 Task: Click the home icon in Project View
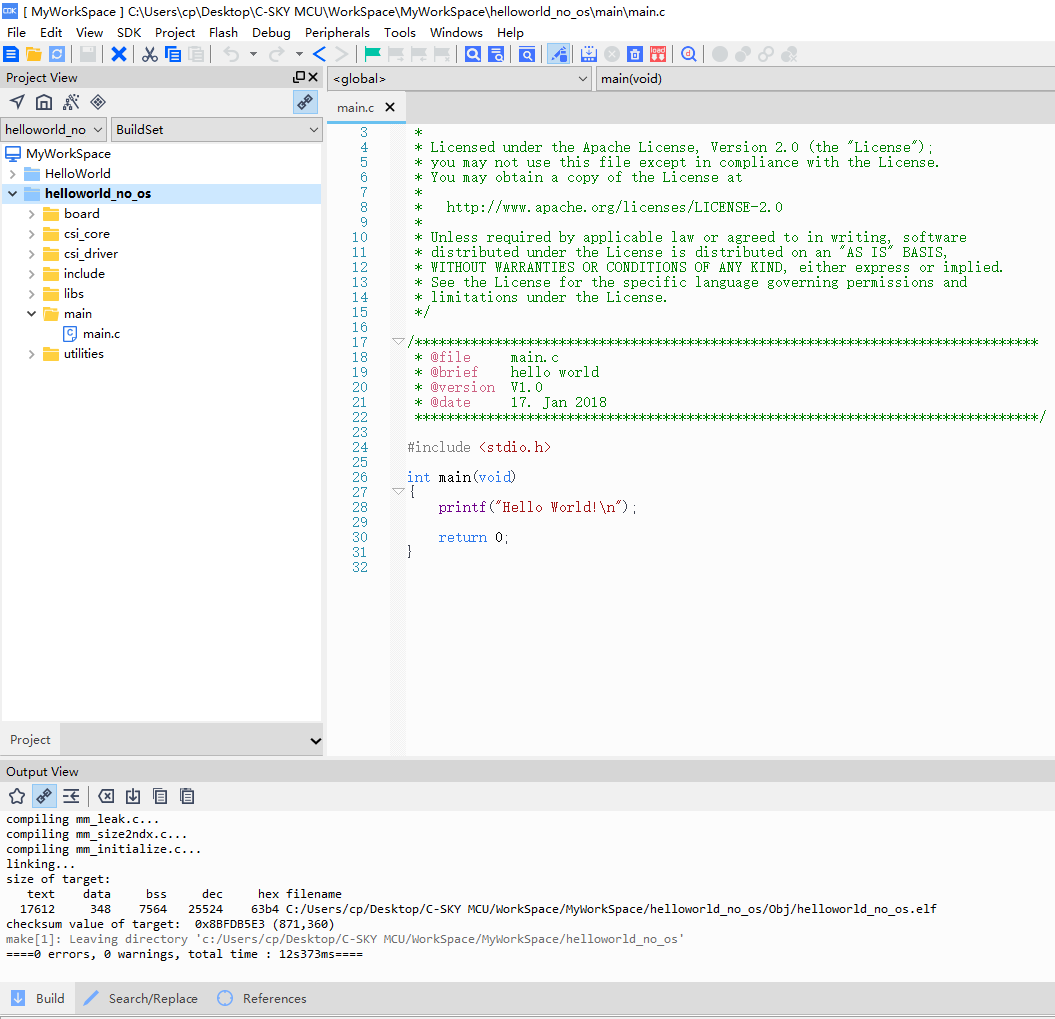click(44, 102)
